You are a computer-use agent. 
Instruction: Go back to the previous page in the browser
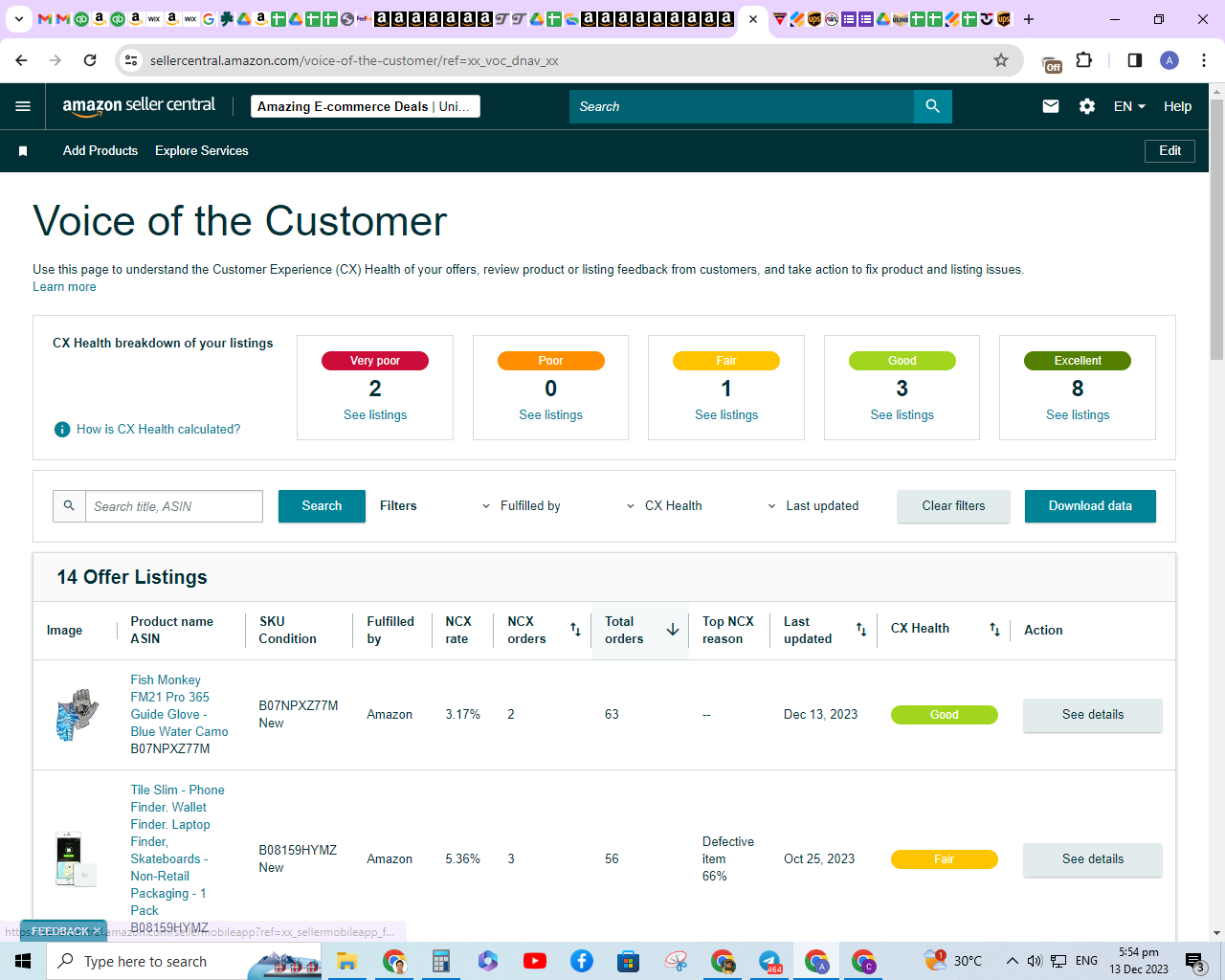pos(21,60)
